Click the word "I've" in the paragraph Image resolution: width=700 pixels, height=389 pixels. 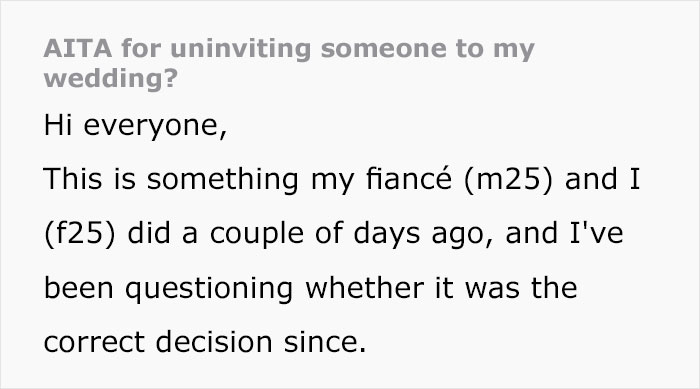point(596,233)
